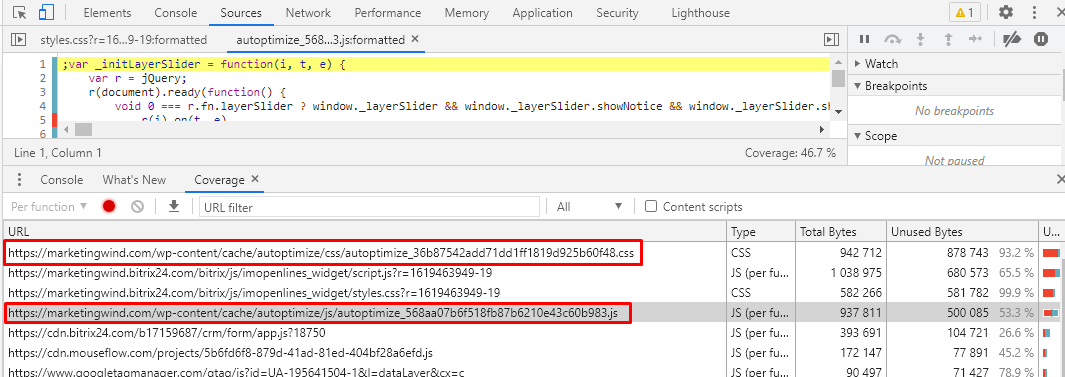Open the Lighthouse panel tab

[x=700, y=13]
